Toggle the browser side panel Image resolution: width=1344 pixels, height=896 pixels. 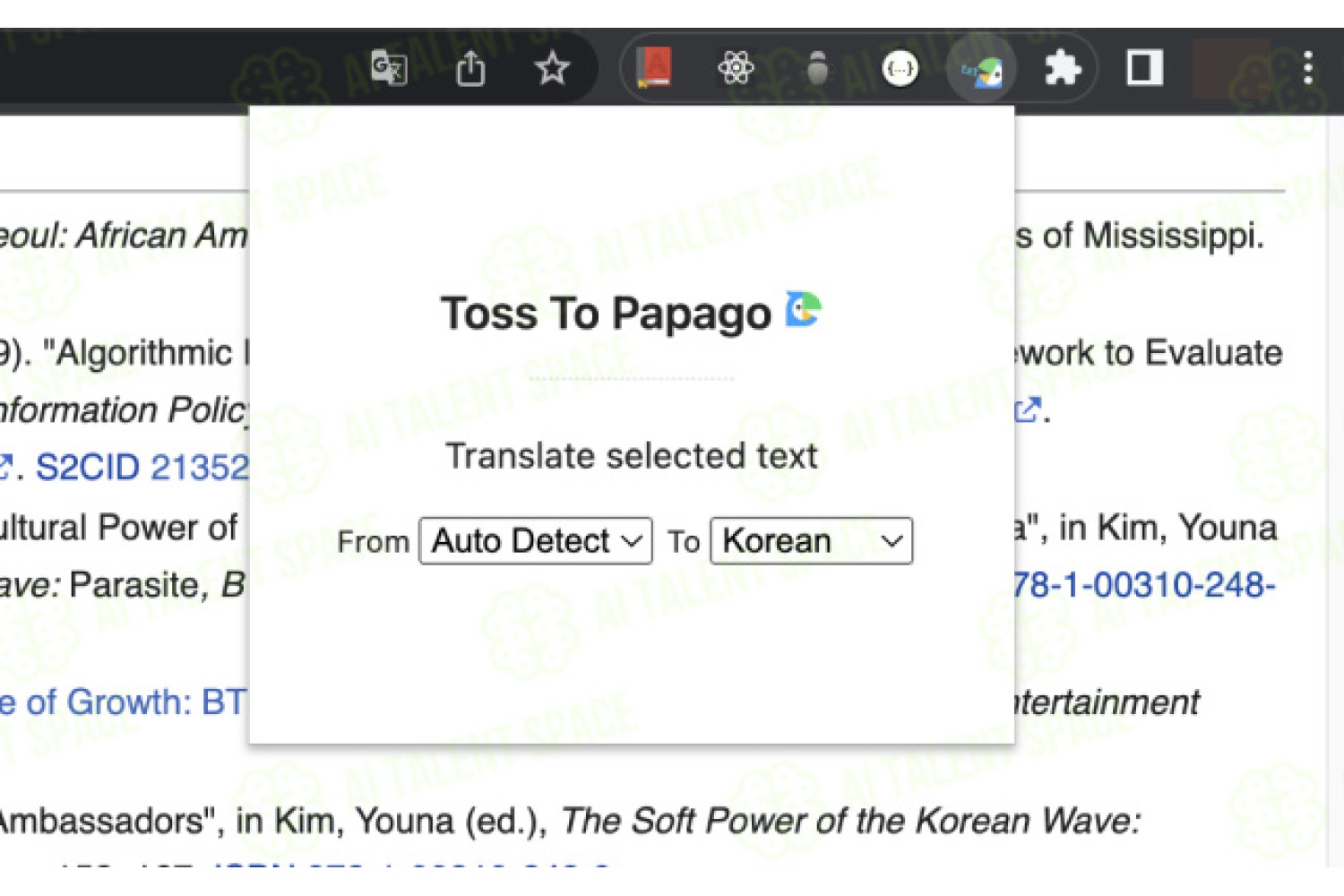[x=1144, y=68]
